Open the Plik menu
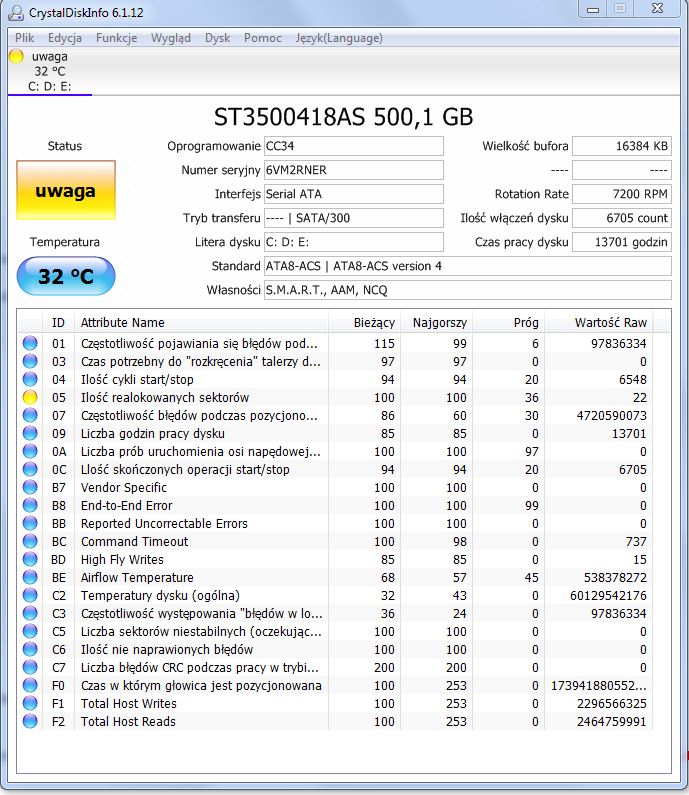This screenshot has height=795, width=689. coord(24,38)
